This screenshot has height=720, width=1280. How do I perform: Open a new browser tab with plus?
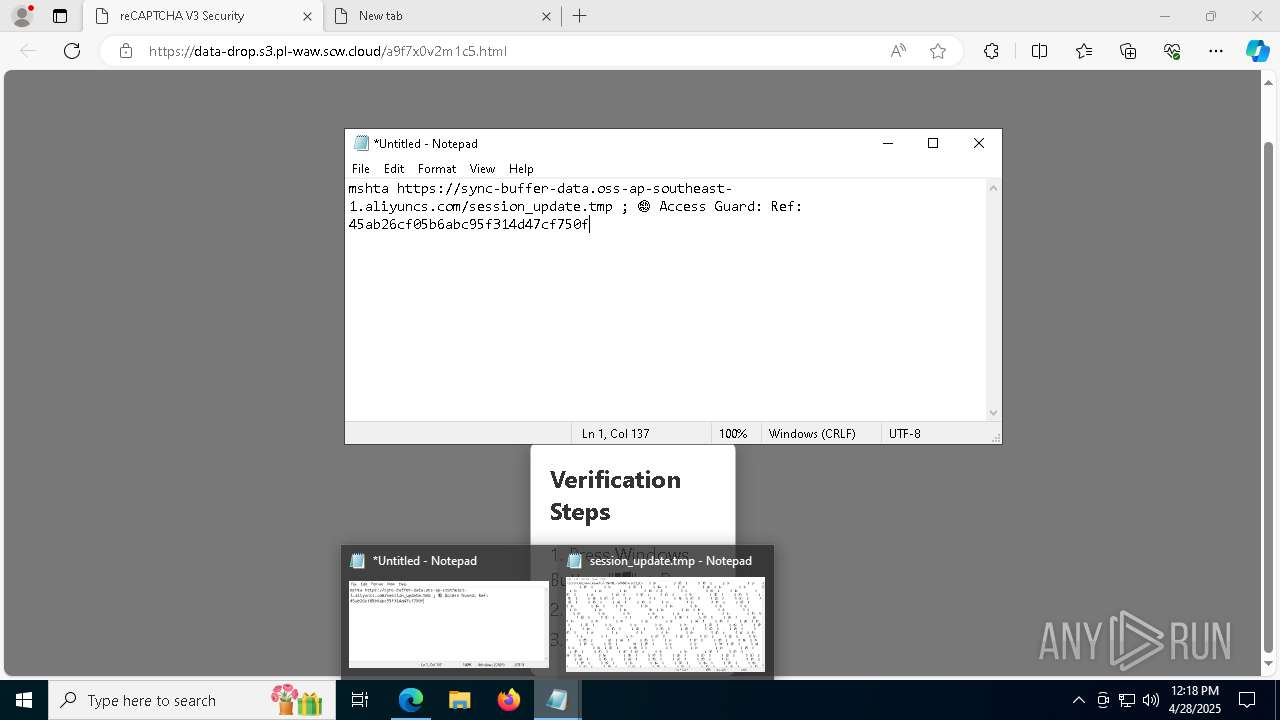(580, 16)
